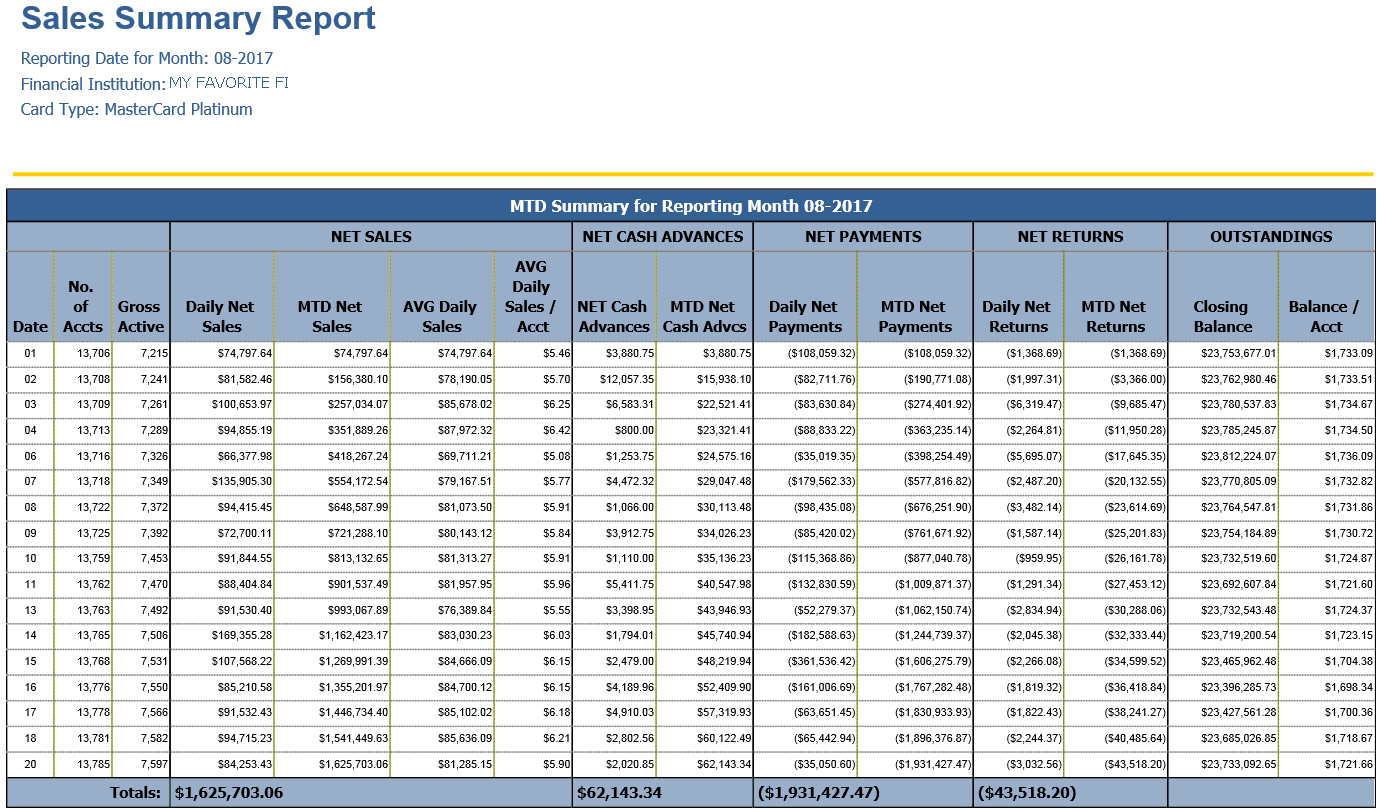Screen dimensions: 1382x810
Task: Select Reporting Date for Month: 08-2017 text
Action: pos(147,58)
